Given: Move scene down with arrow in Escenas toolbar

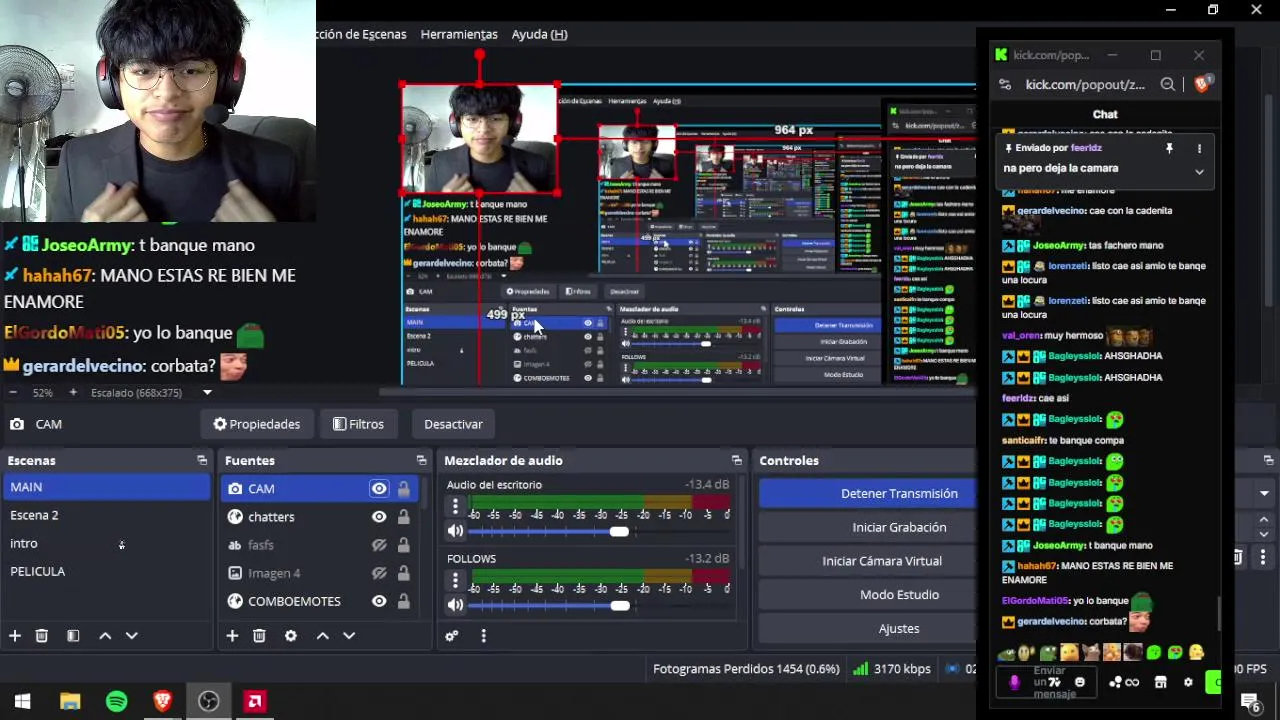Looking at the screenshot, I should click(131, 636).
